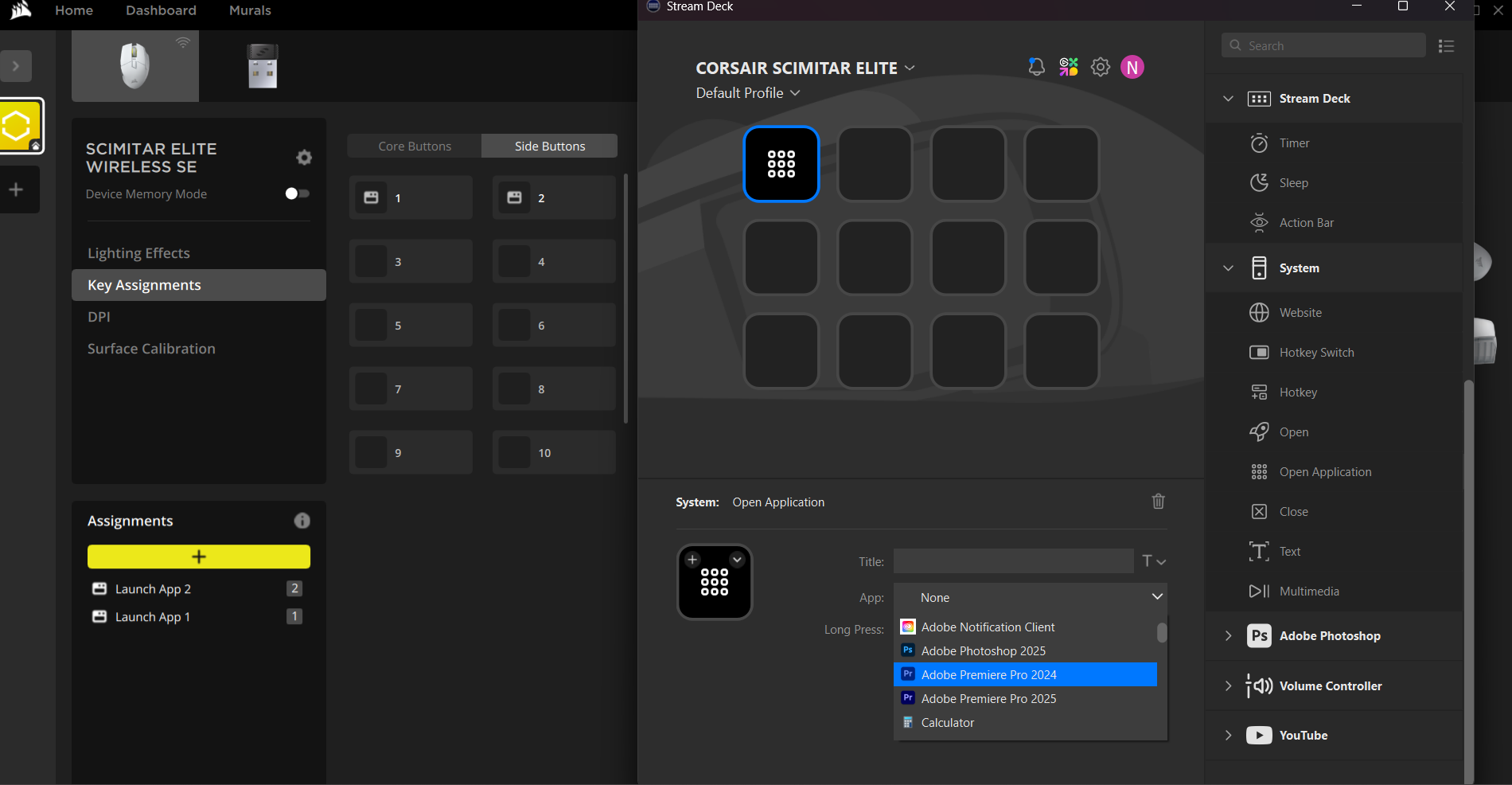Open the key icon options chevron
Viewport: 1512px width, 785px height.
point(737,560)
